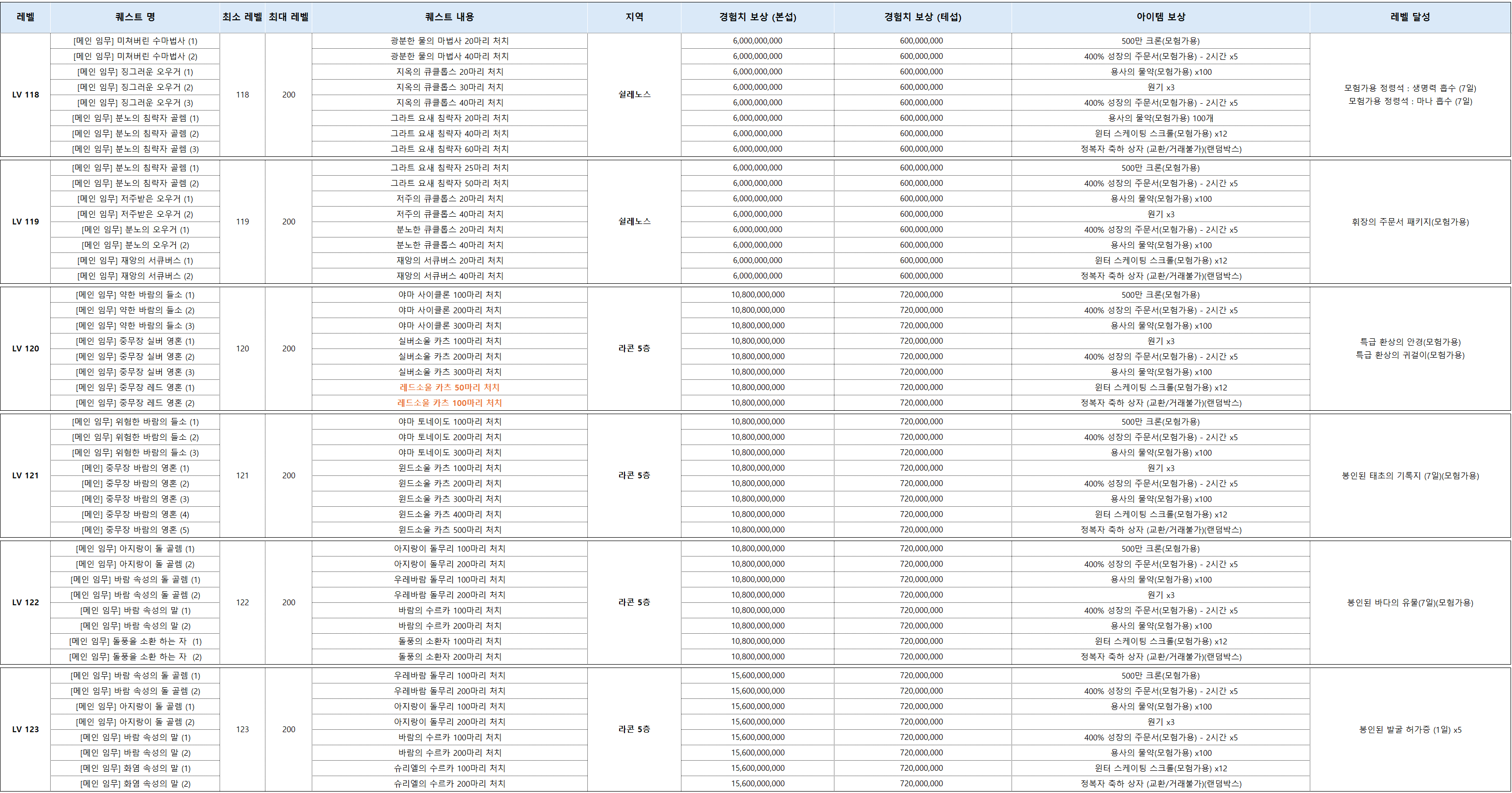The width and height of the screenshot is (1512, 793).
Task: Select 화염 속성의 말 (2) quest cell
Action: [135, 784]
